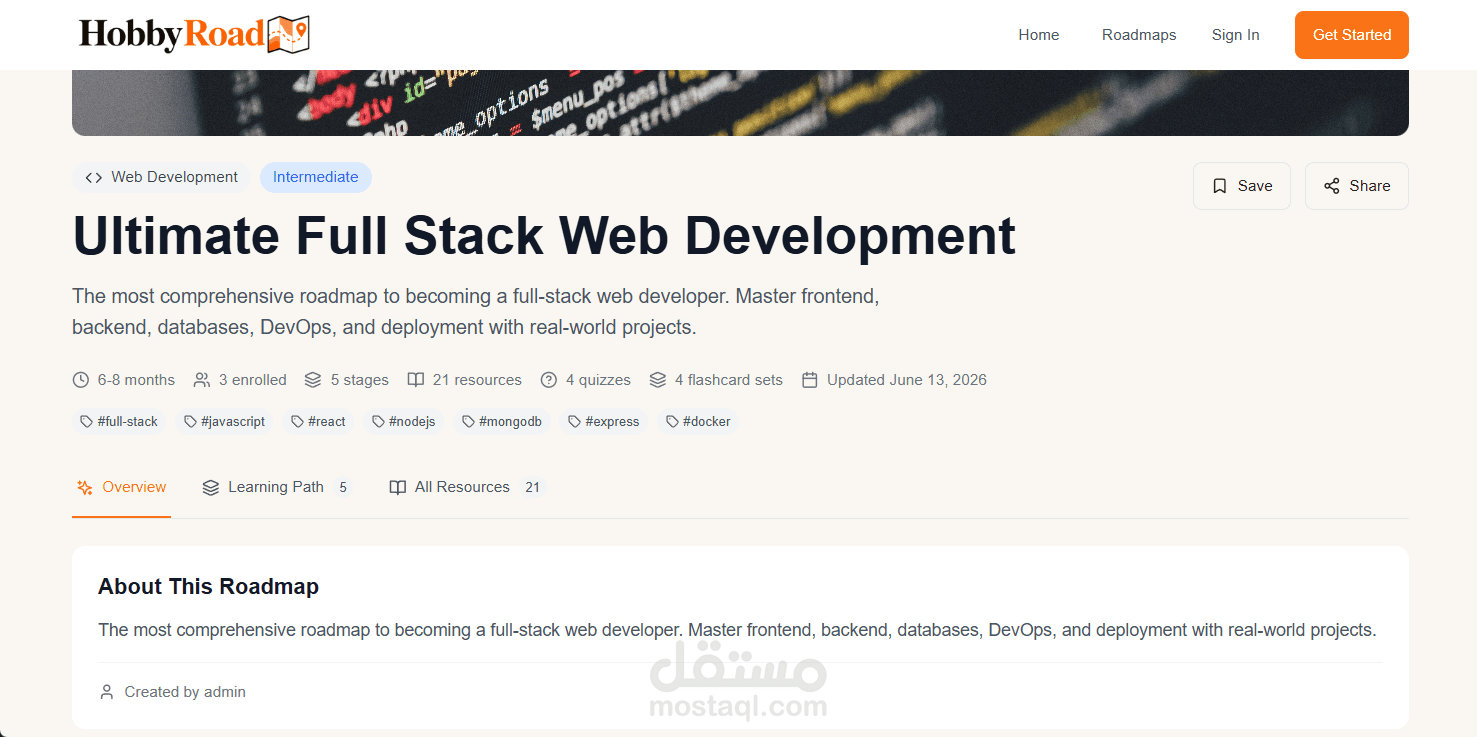
Task: Click the clock icon beside 6-8 months
Action: coord(81,380)
